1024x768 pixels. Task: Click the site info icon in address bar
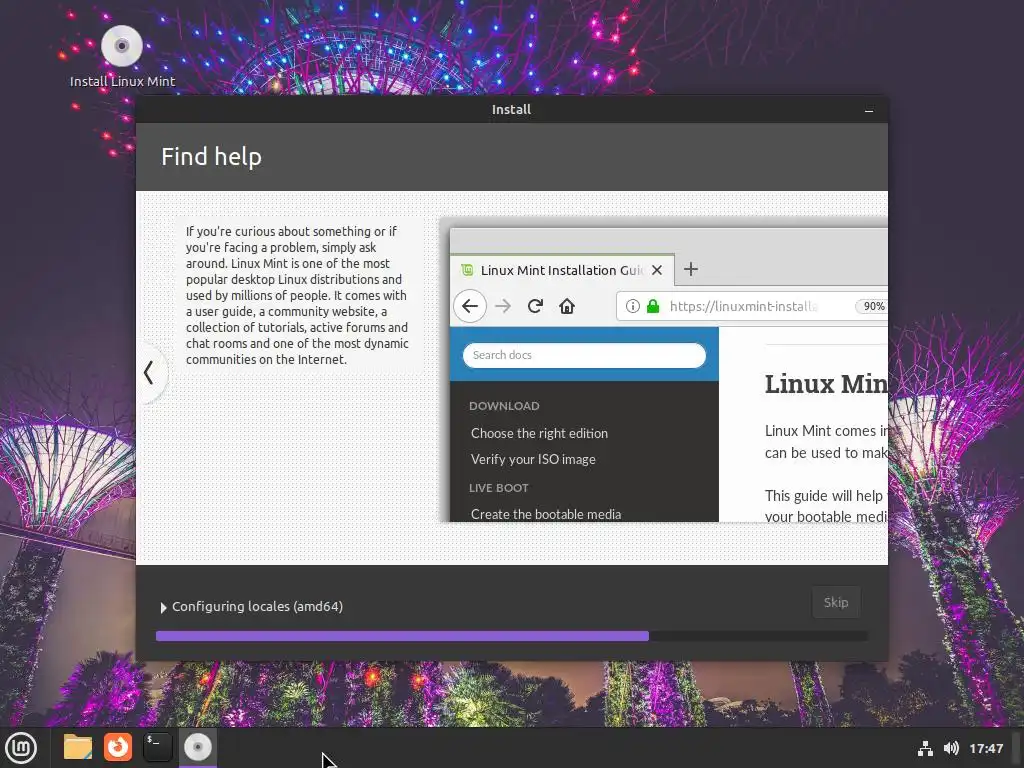pyautogui.click(x=632, y=306)
